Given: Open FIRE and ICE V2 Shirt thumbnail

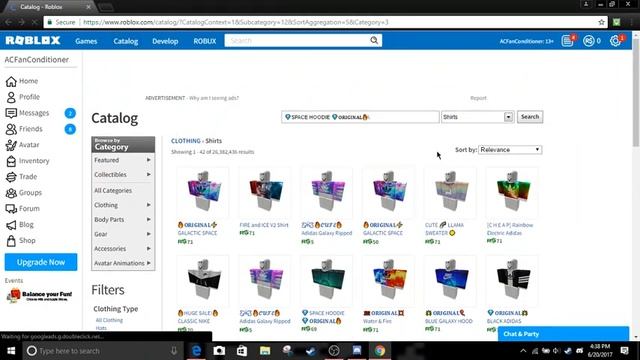Looking at the screenshot, I should [265, 192].
